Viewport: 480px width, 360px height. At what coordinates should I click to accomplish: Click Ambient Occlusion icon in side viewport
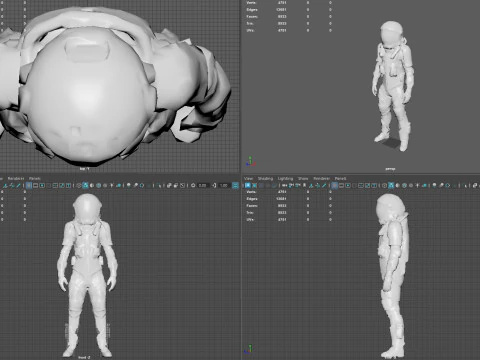tap(434, 185)
